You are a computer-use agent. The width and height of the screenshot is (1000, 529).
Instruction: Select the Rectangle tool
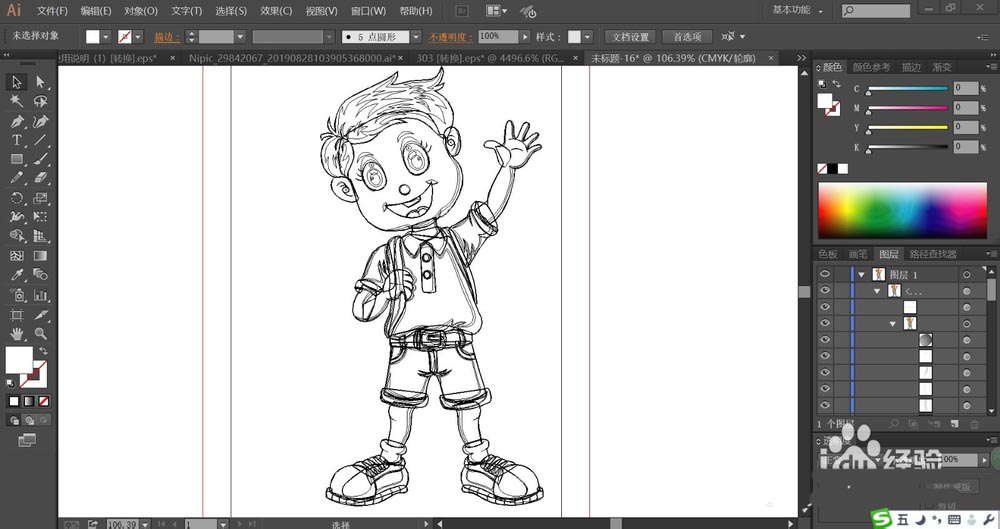coord(17,159)
